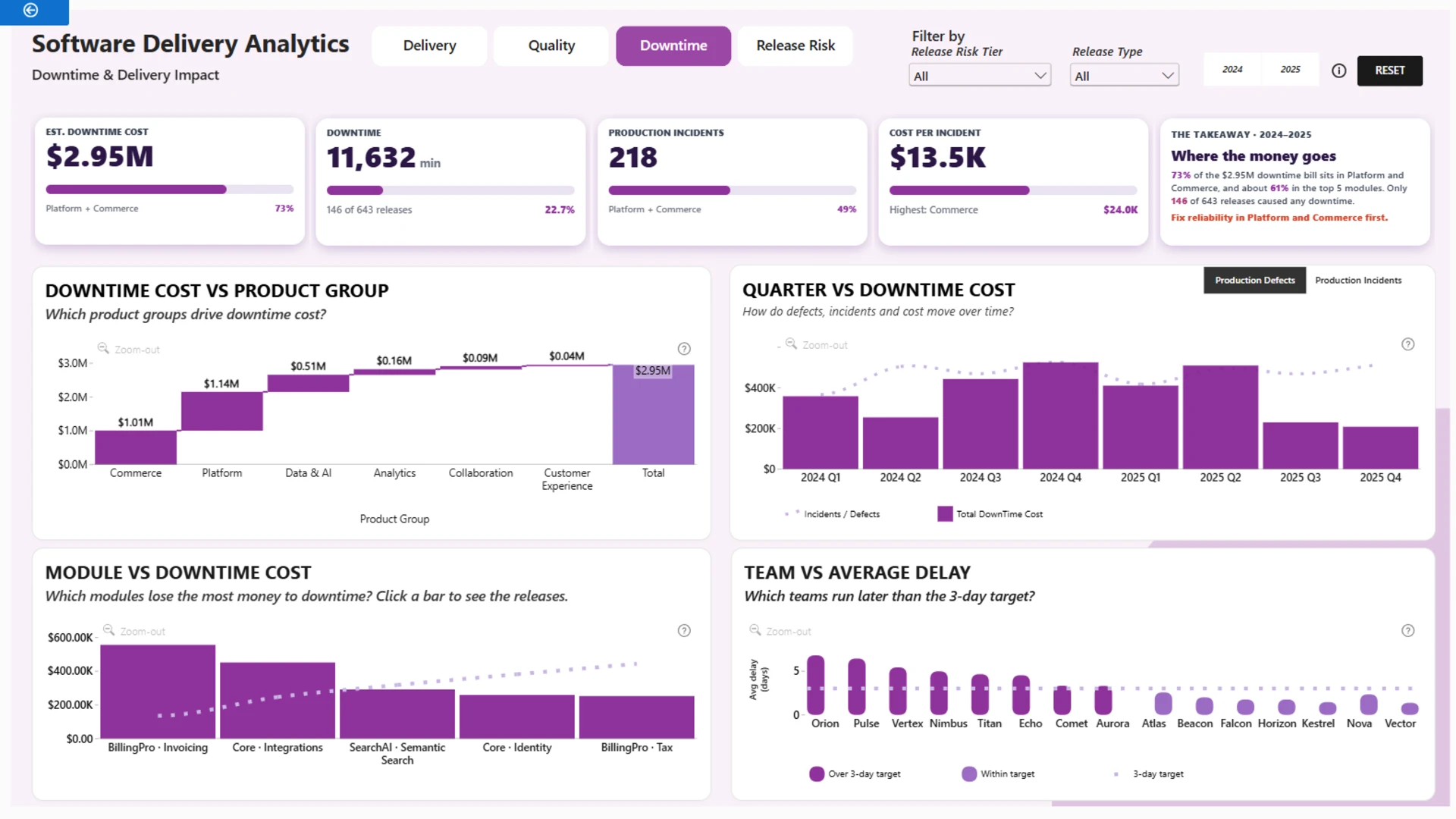Viewport: 1456px width, 819px height.
Task: Click the Over 3-day target legend swatch
Action: (817, 774)
